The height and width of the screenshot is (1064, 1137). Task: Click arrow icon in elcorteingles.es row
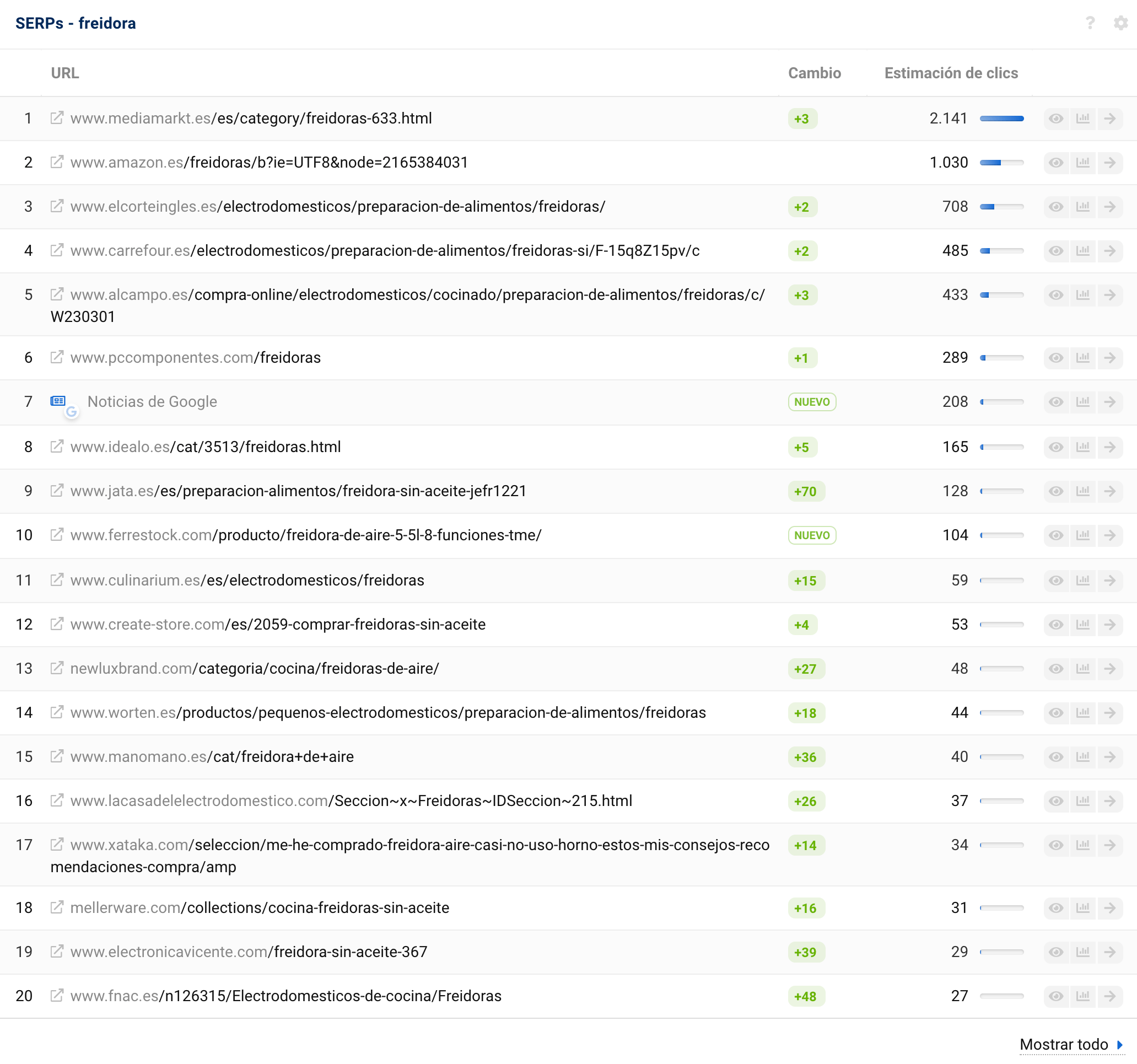1109,207
